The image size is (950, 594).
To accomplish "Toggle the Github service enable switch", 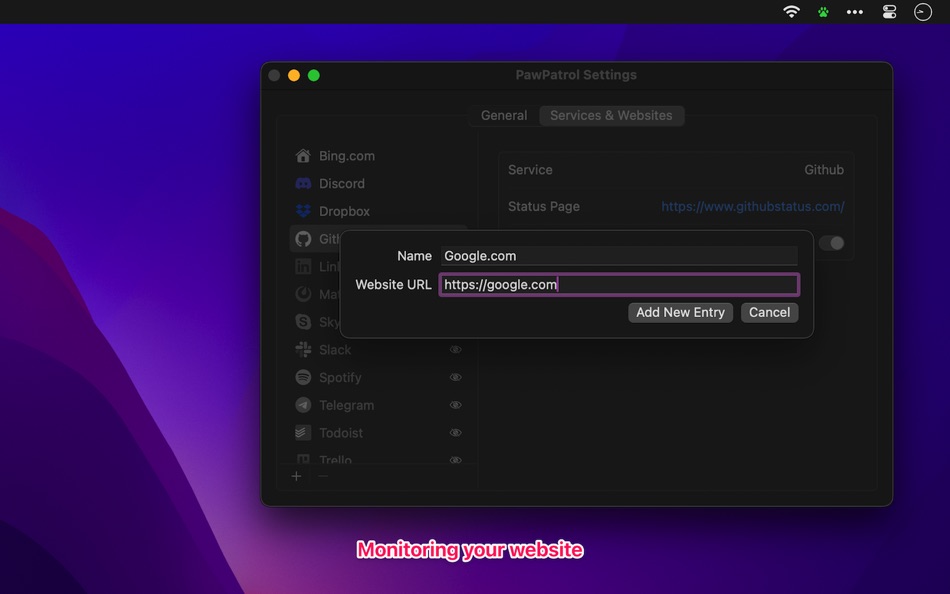I will tap(831, 242).
